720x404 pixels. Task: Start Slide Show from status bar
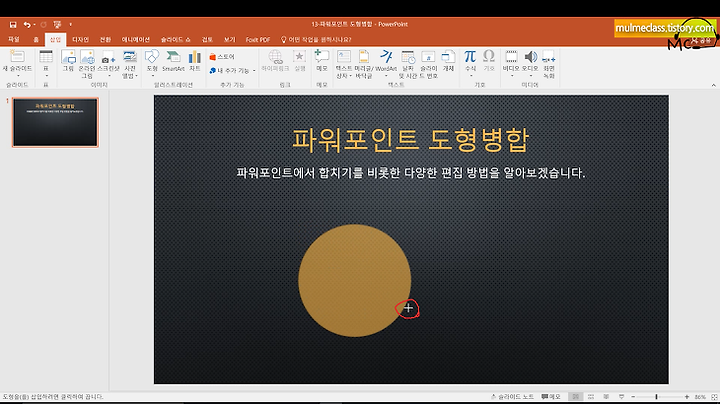click(621, 397)
